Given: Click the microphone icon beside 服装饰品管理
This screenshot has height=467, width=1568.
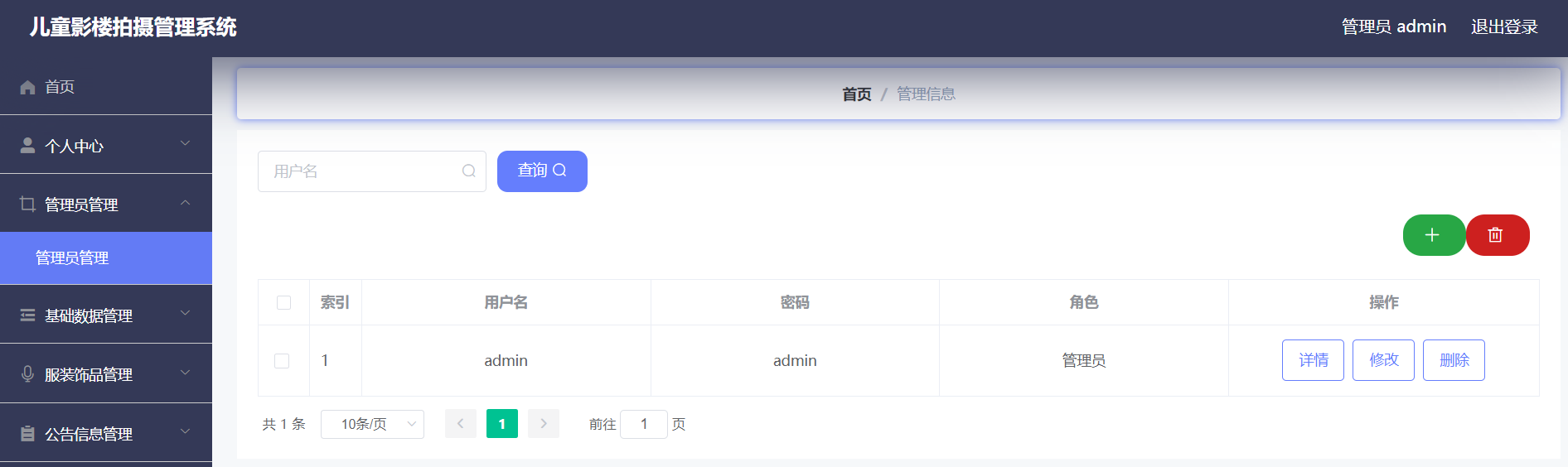Looking at the screenshot, I should click(x=27, y=374).
